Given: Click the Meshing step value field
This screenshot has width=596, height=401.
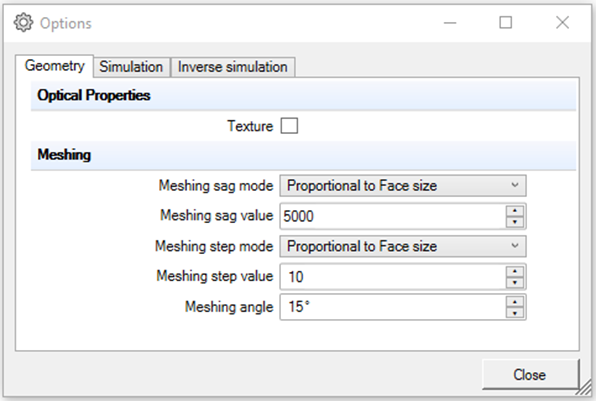Looking at the screenshot, I should coord(393,277).
